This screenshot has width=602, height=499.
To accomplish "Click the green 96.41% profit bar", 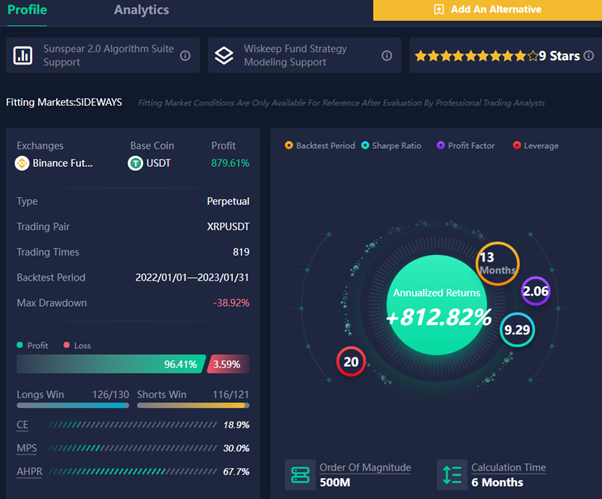I will [110, 364].
